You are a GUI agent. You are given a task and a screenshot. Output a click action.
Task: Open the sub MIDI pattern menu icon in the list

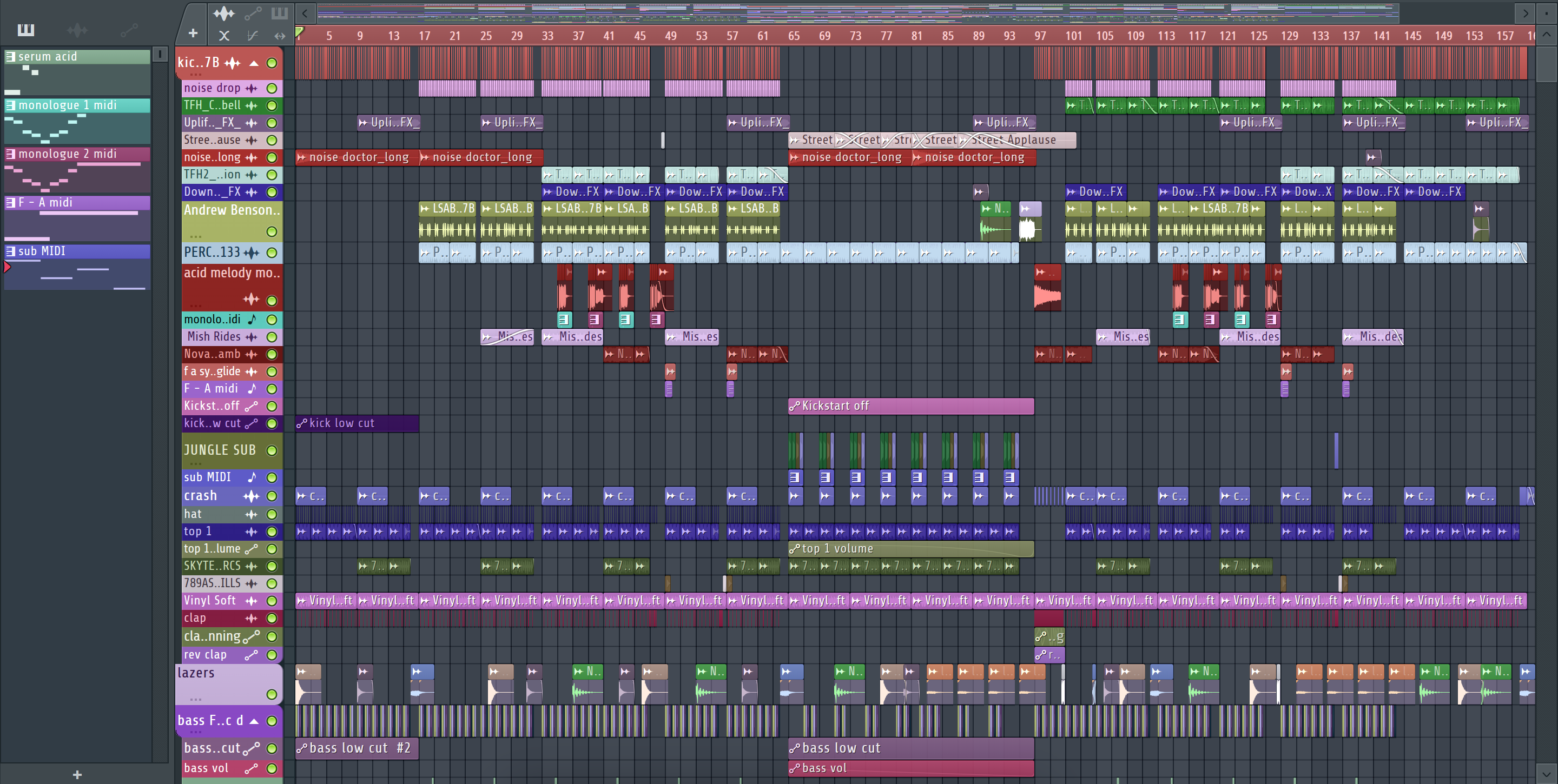click(10, 251)
